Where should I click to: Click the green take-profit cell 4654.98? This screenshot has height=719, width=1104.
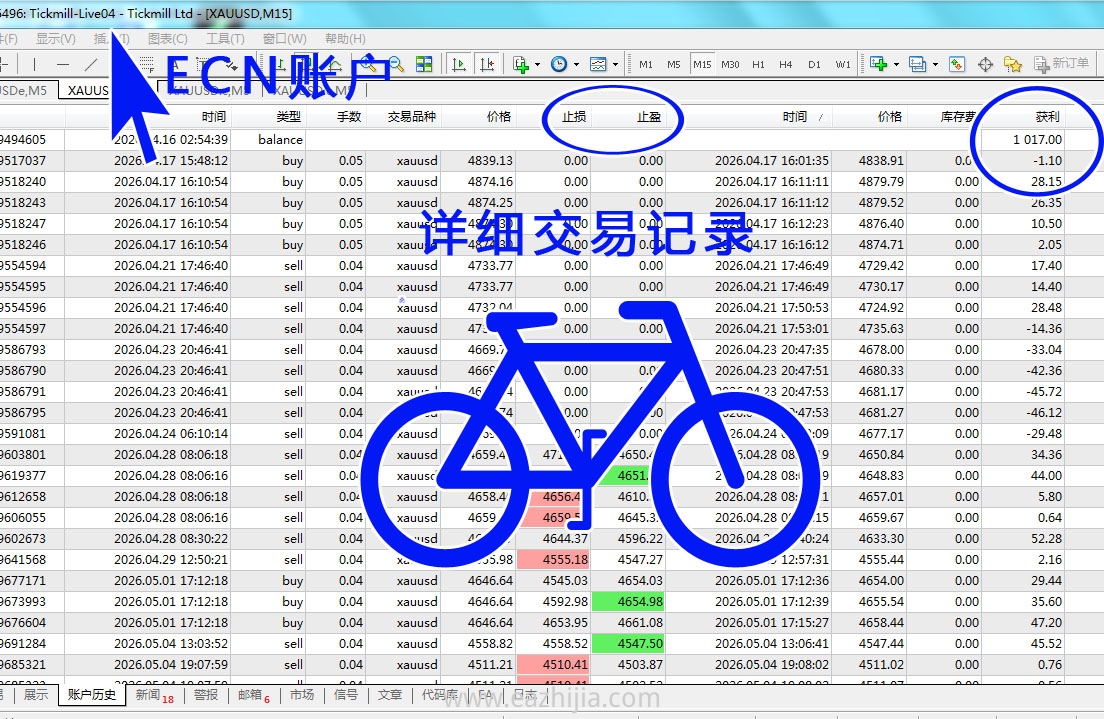pyautogui.click(x=627, y=601)
